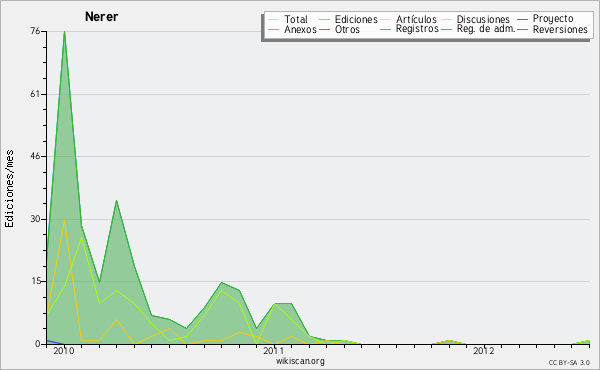Click the y-axis value 46

35,156
